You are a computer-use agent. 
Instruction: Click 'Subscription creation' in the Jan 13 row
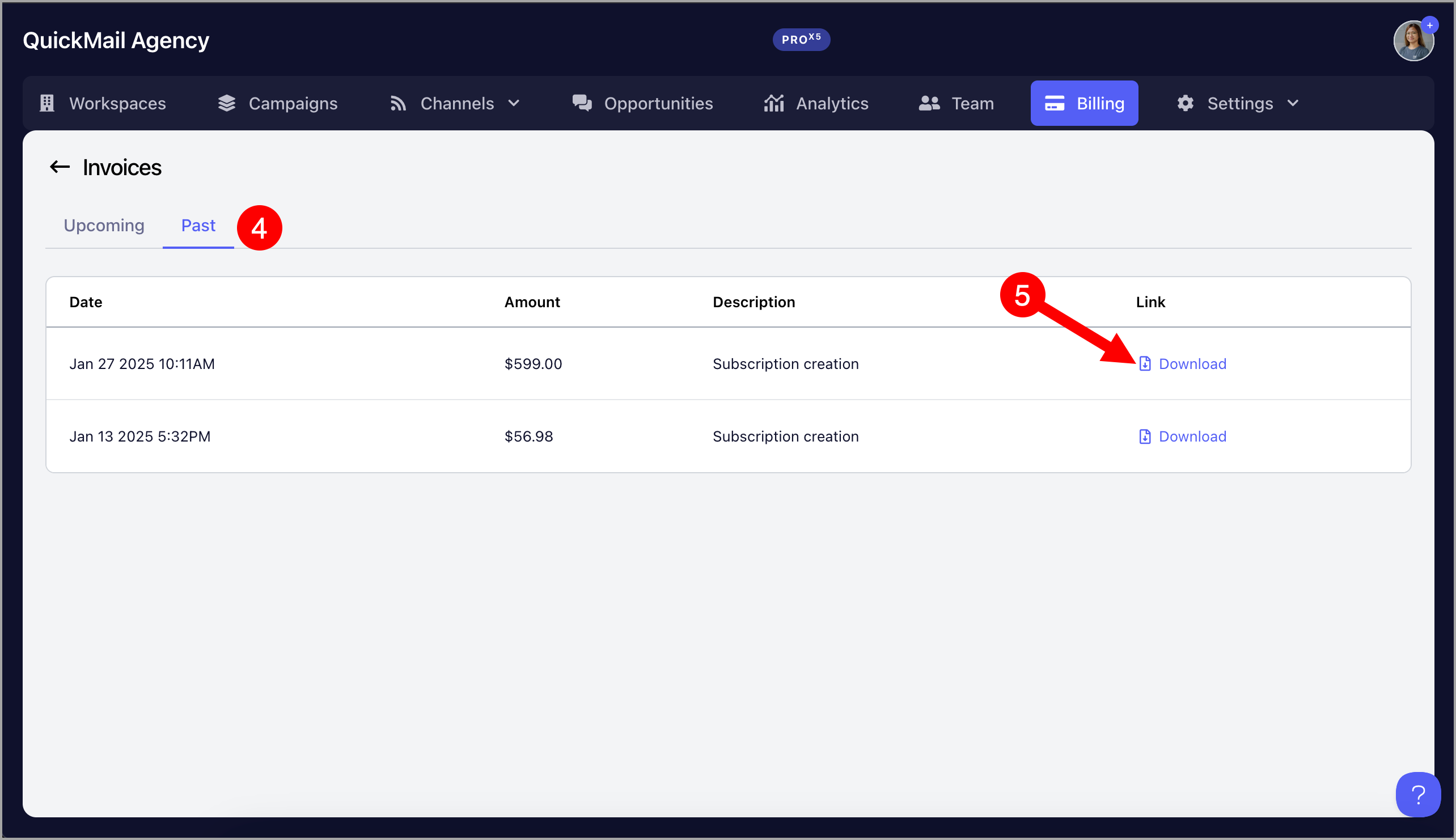[785, 436]
